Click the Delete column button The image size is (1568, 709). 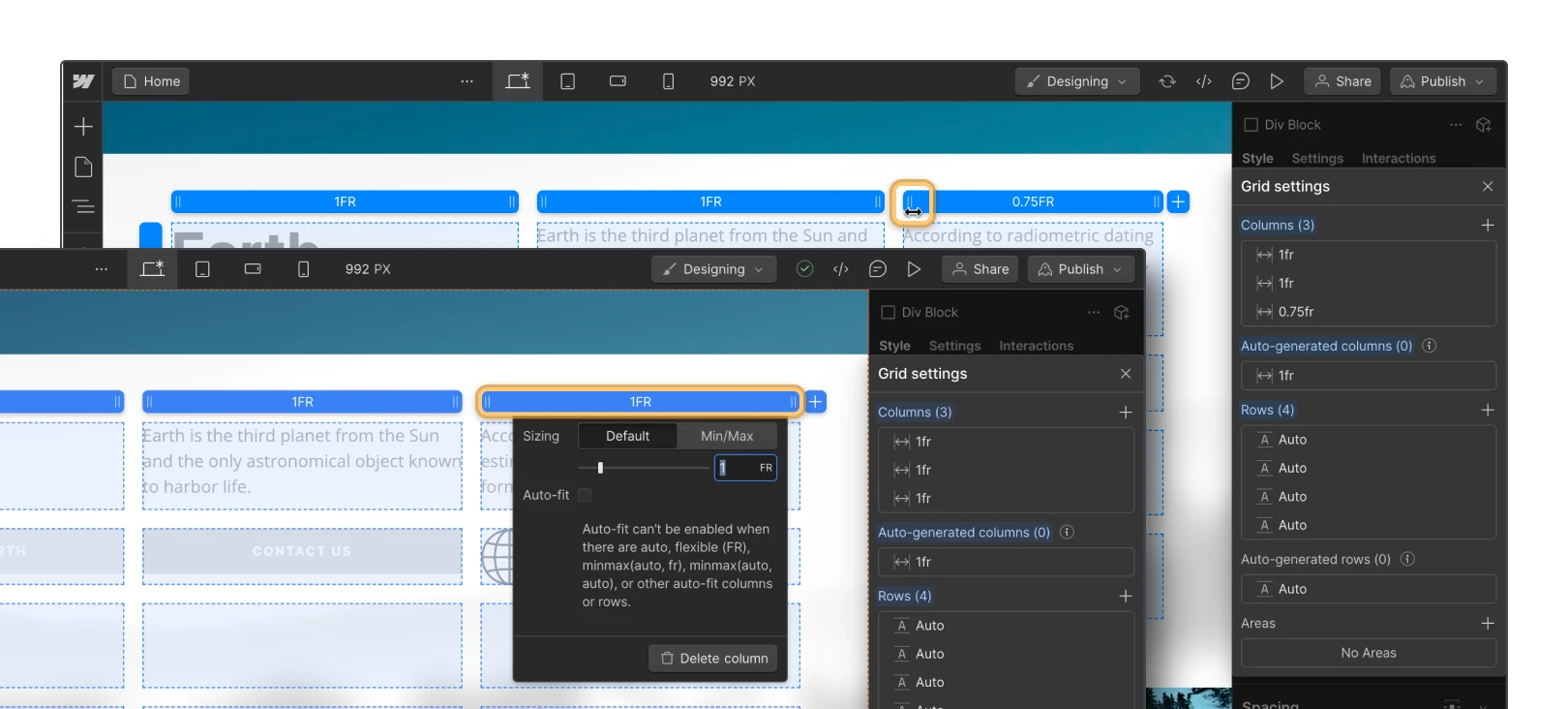coord(713,659)
